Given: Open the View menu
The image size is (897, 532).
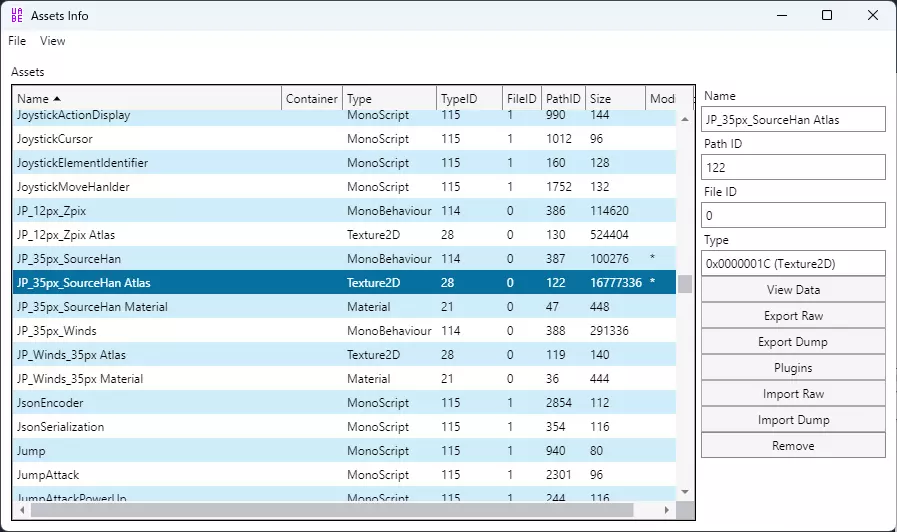Looking at the screenshot, I should tap(53, 41).
